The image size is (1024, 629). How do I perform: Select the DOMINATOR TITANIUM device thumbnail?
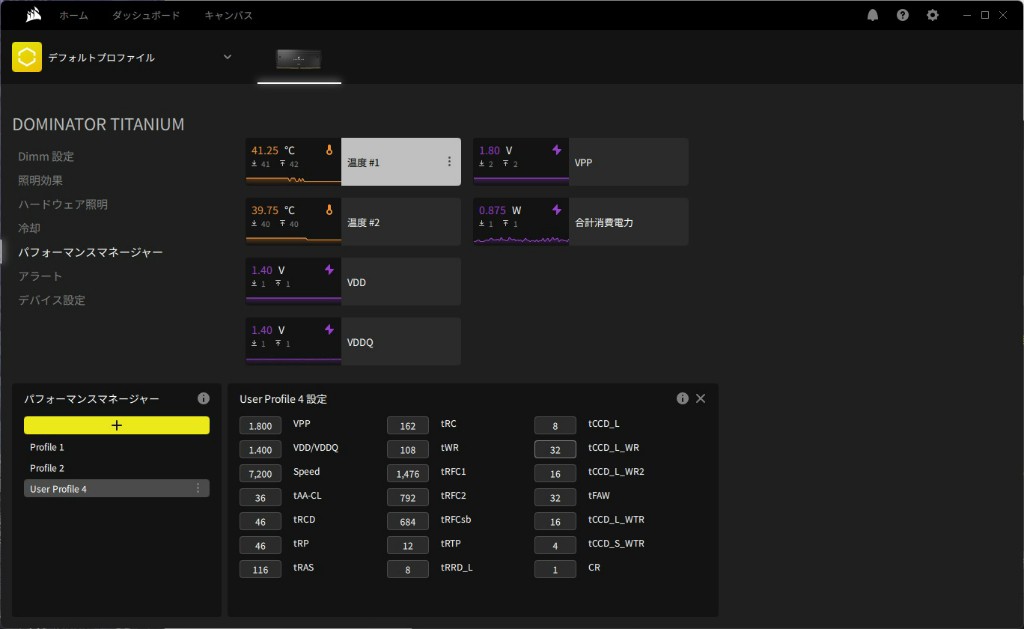click(x=299, y=59)
